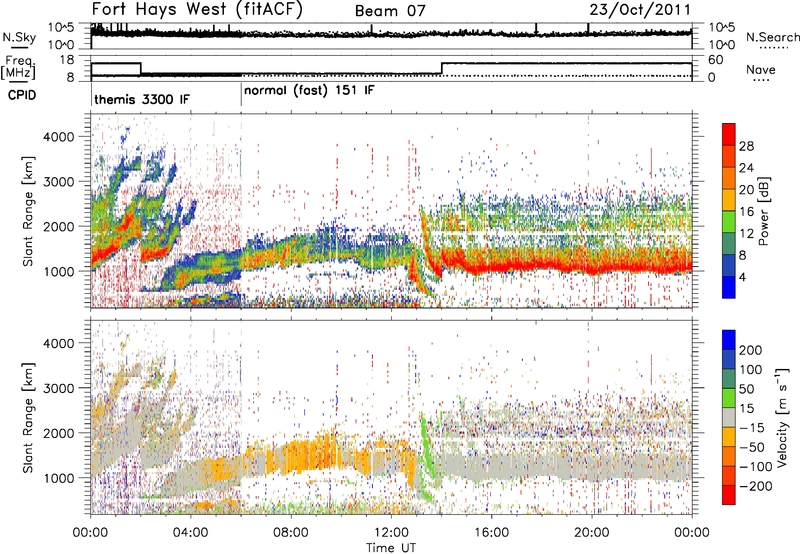Click the '12:00' time axis label
The height and width of the screenshot is (554, 800).
point(391,533)
